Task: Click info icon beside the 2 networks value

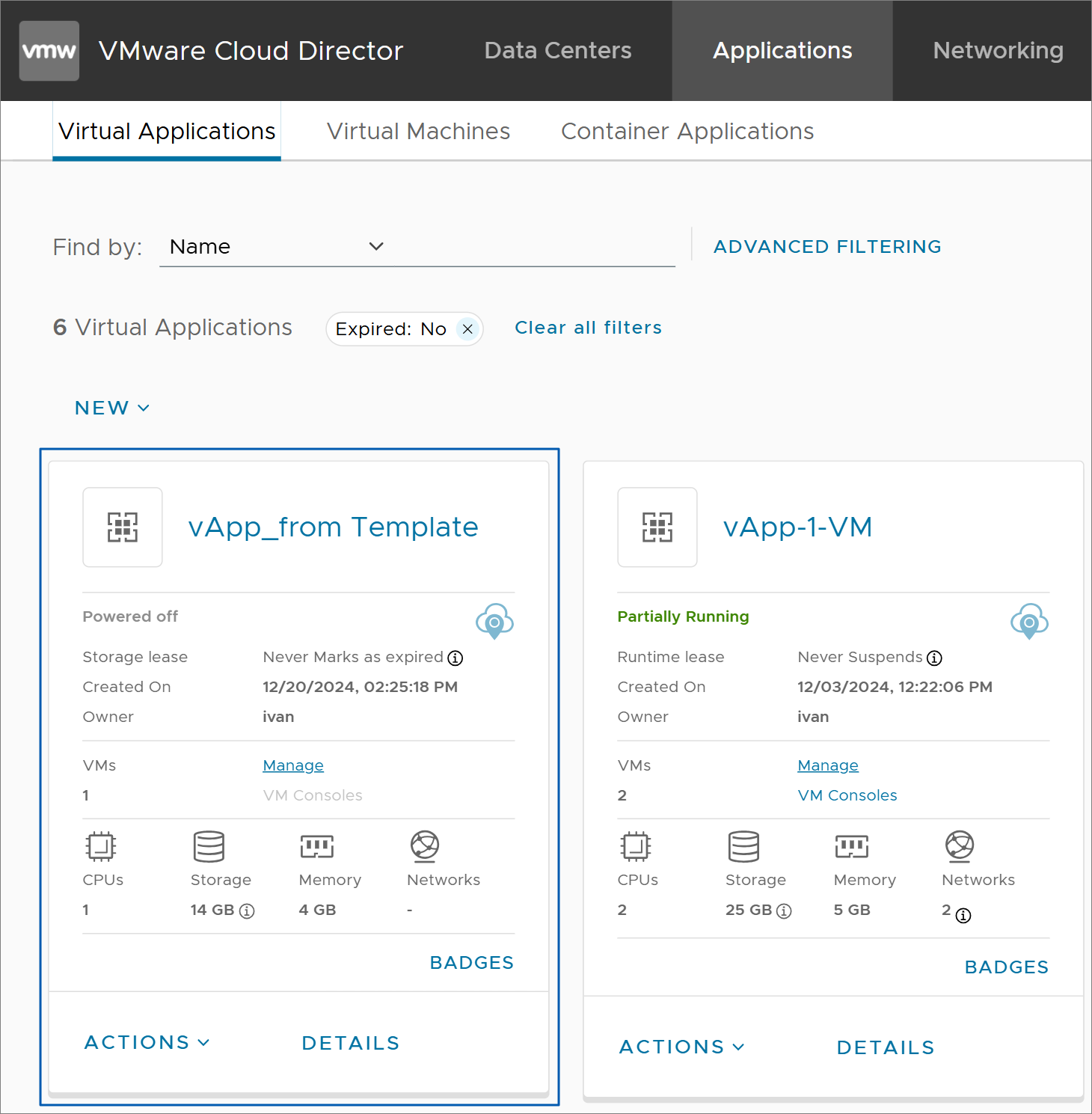Action: tap(963, 916)
